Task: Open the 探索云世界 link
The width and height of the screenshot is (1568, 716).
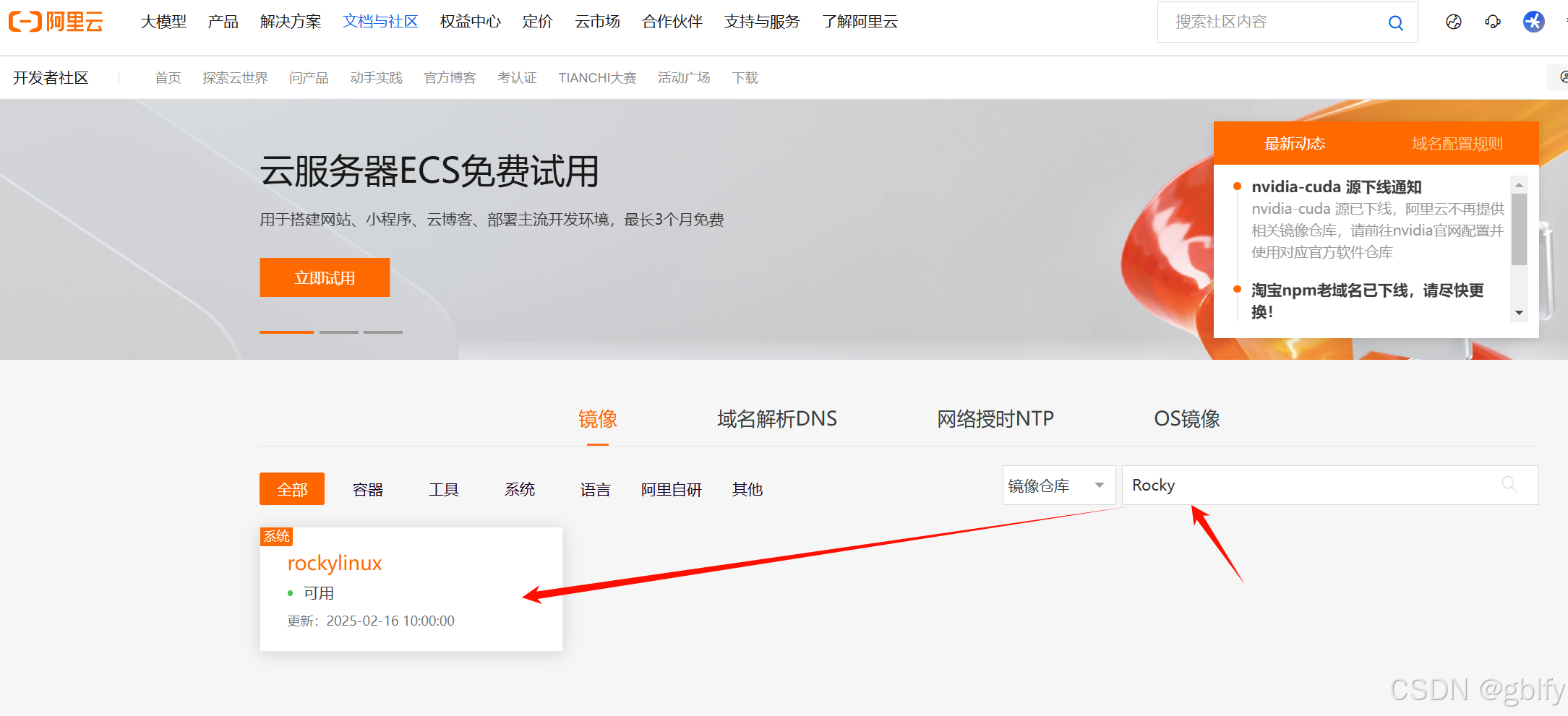Action: [x=235, y=77]
